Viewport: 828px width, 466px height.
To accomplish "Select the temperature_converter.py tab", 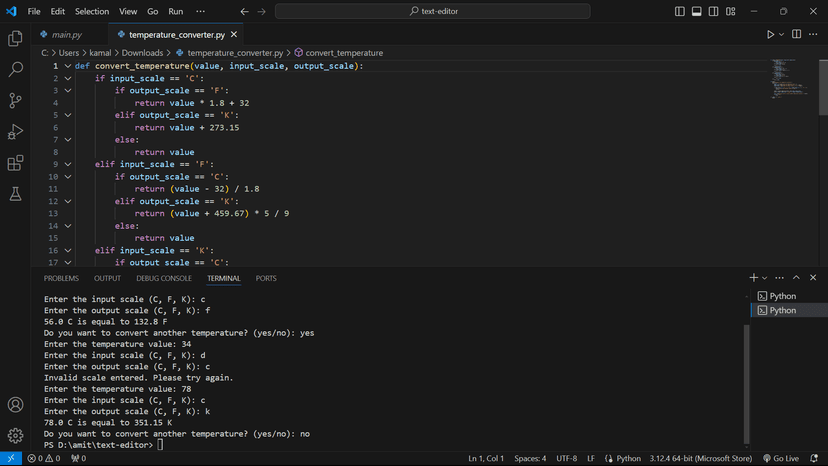I will click(176, 35).
